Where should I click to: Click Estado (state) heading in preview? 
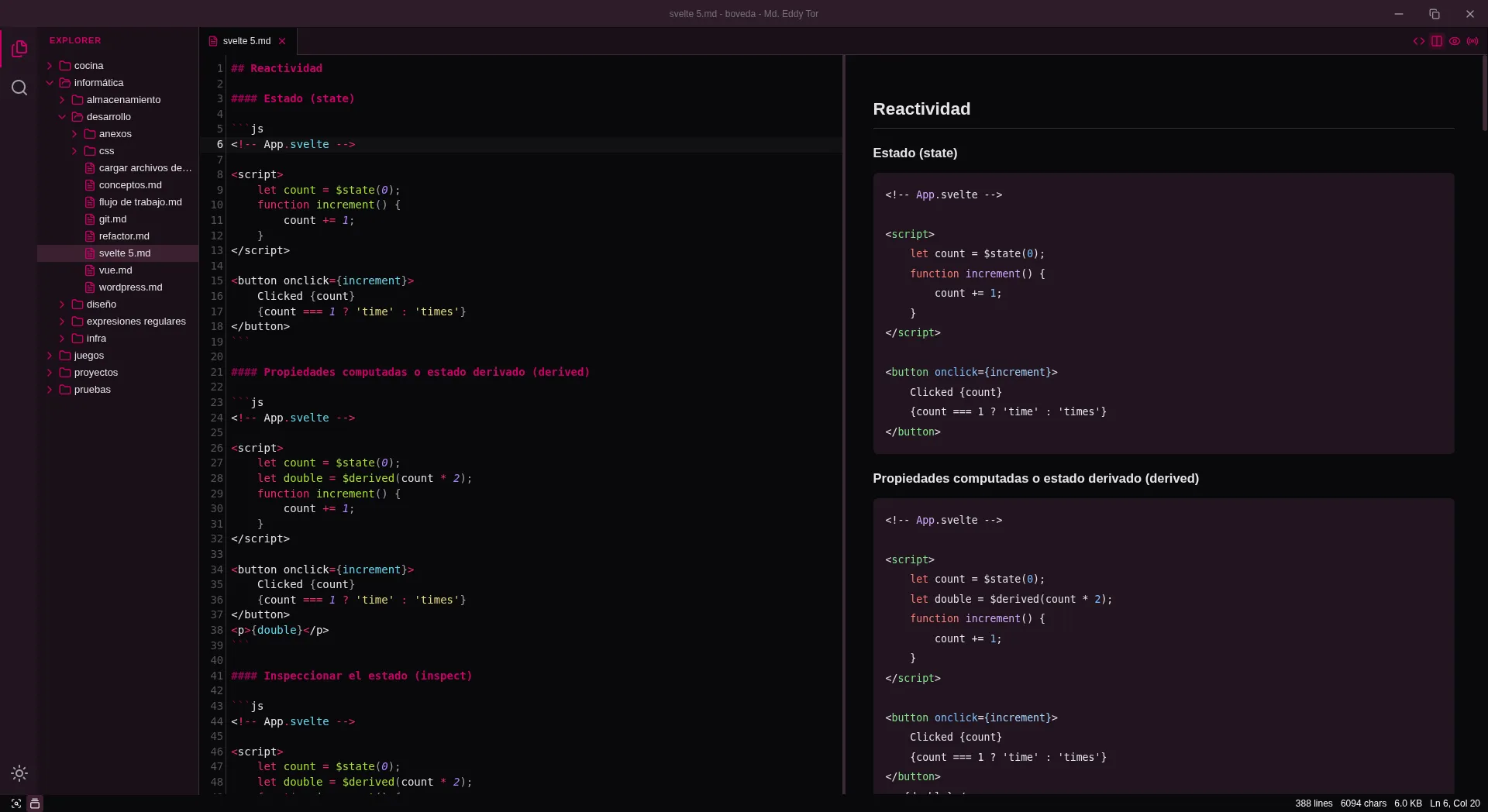coord(915,153)
